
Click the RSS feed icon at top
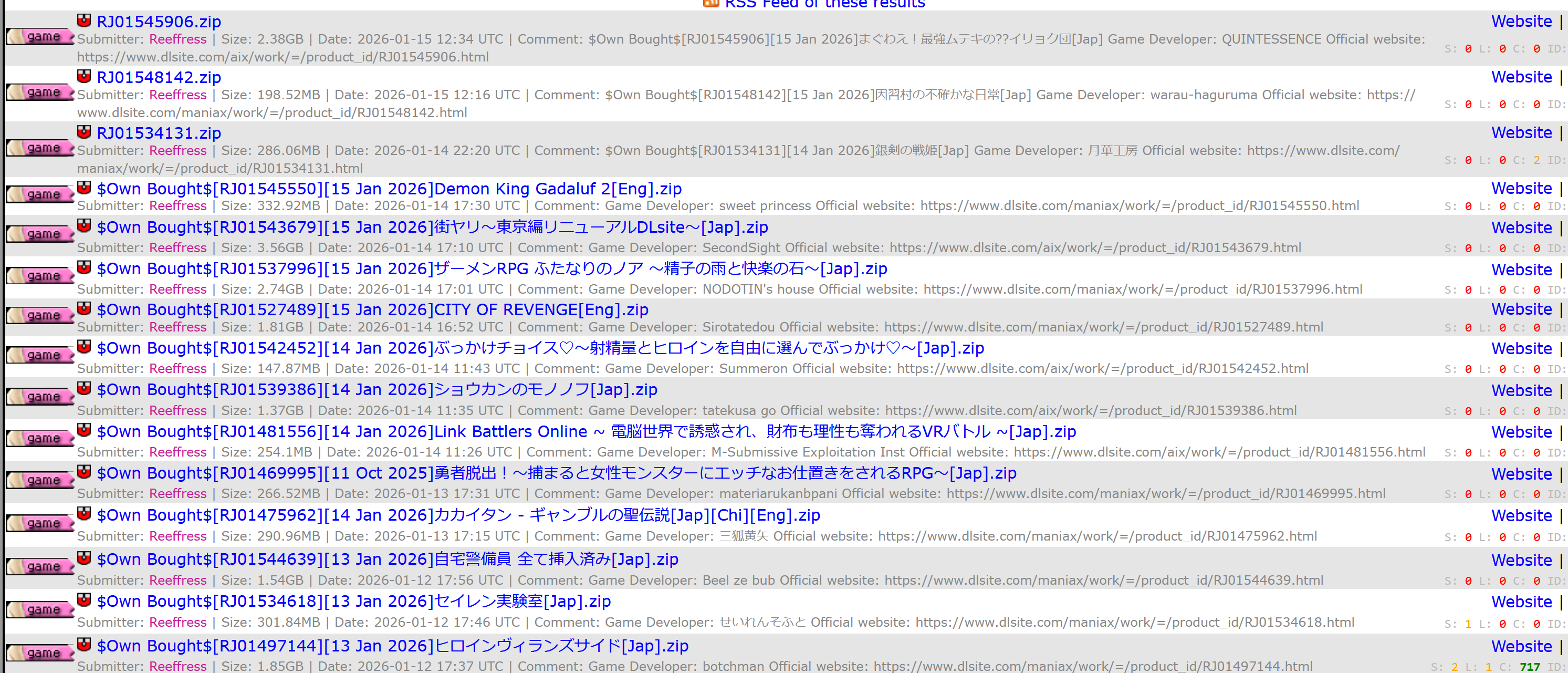pyautogui.click(x=710, y=3)
